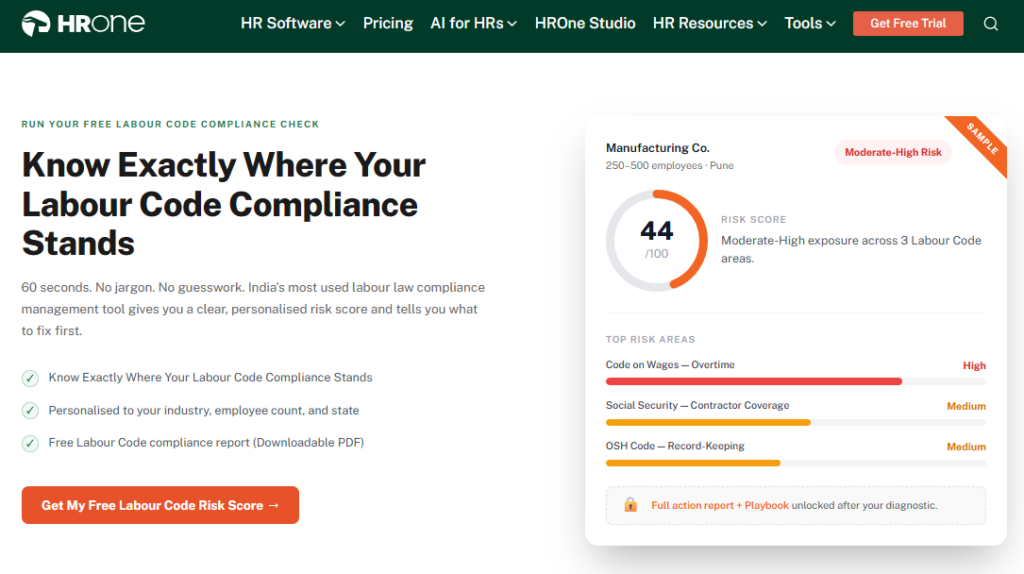Click 'RUN YOUR FREE LABOUR CODE COMPLIANCE CHECK' tagline
Image resolution: width=1024 pixels, height=574 pixels.
(x=170, y=124)
